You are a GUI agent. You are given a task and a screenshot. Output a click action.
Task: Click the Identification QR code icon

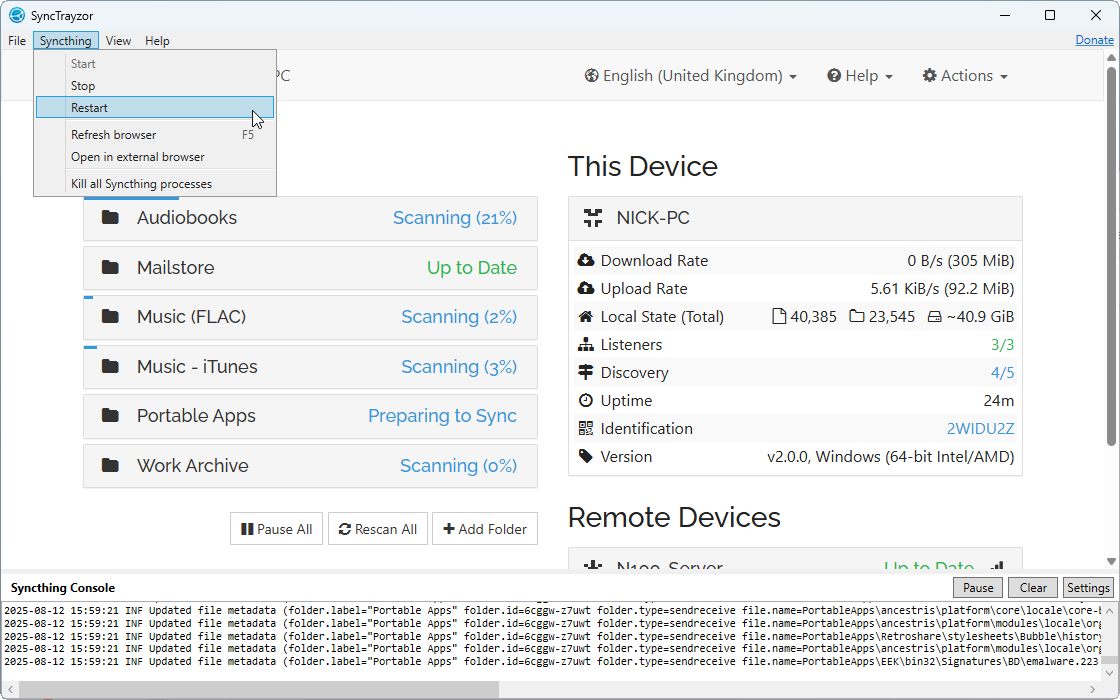[586, 428]
